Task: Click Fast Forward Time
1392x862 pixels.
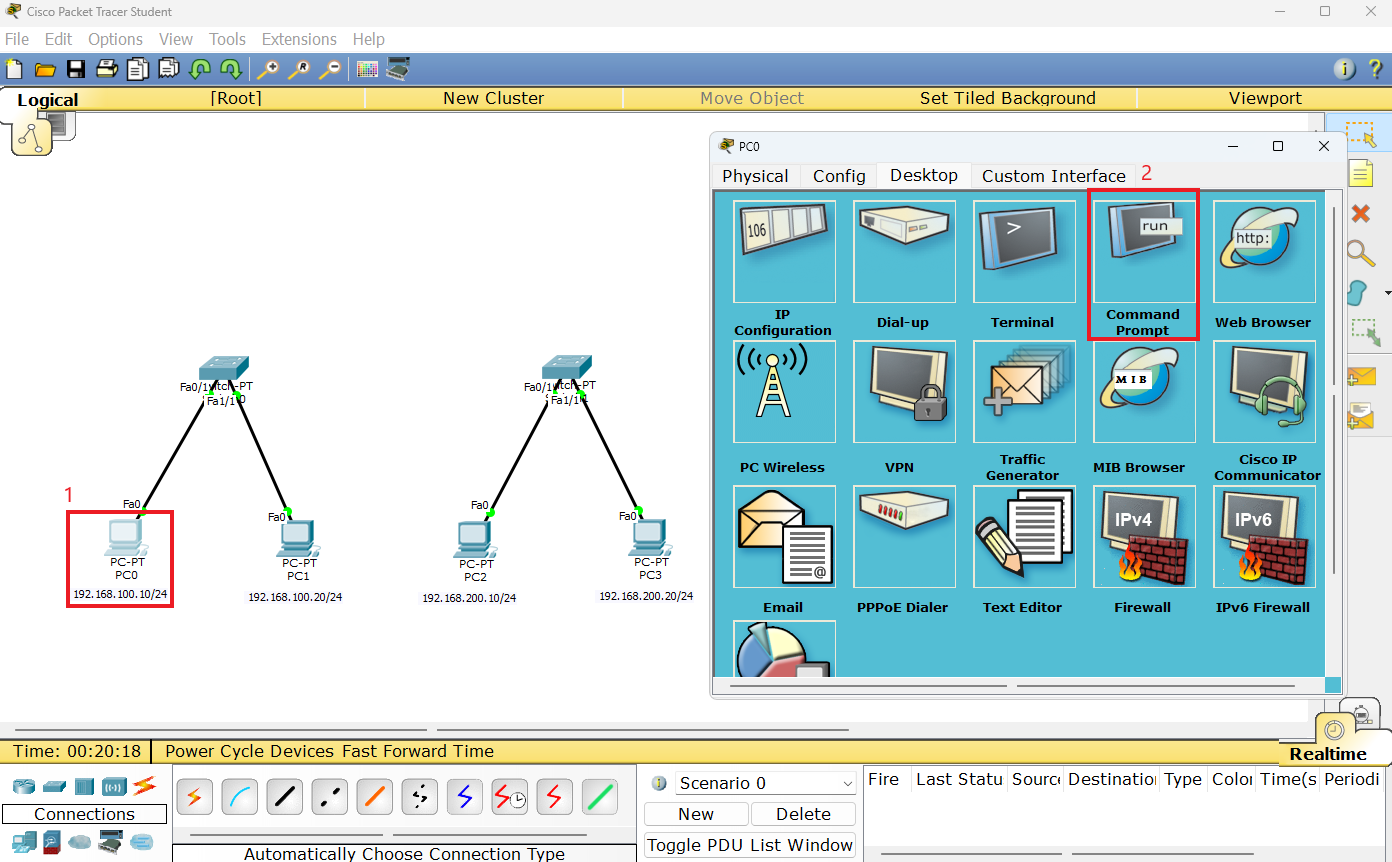Action: click(x=418, y=751)
